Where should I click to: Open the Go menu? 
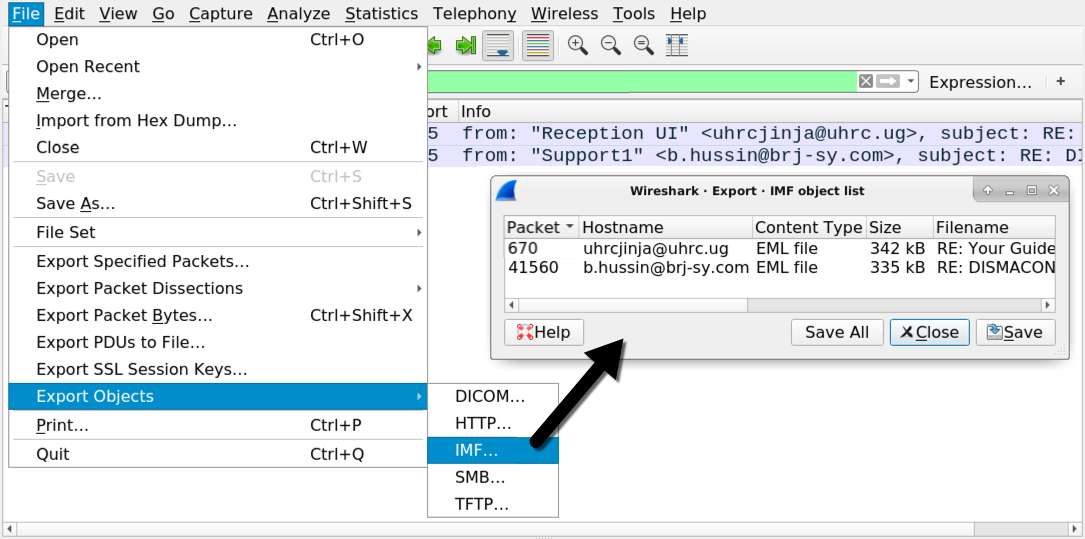(x=163, y=13)
